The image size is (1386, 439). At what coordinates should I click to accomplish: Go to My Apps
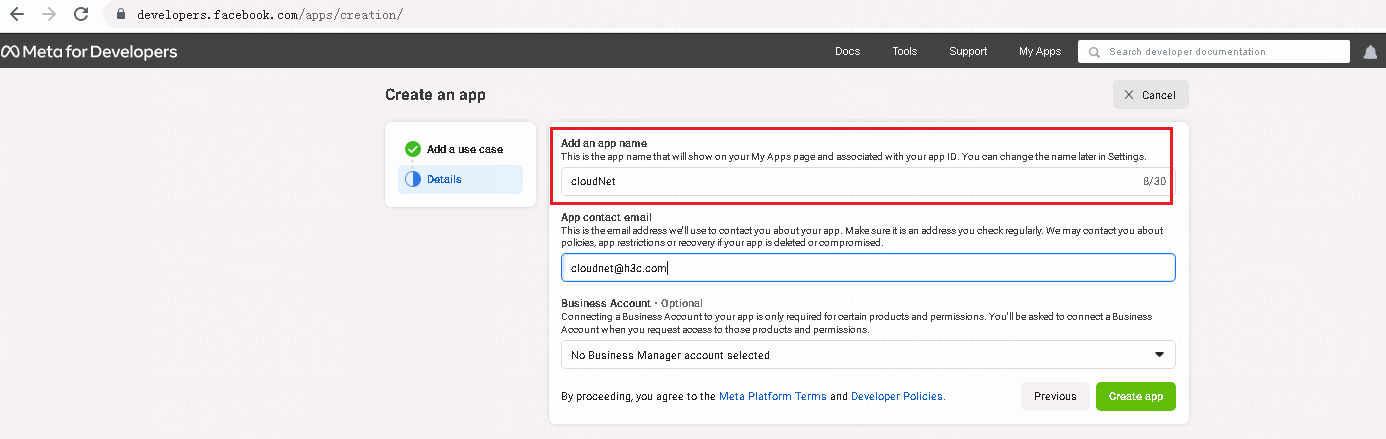tap(1040, 52)
